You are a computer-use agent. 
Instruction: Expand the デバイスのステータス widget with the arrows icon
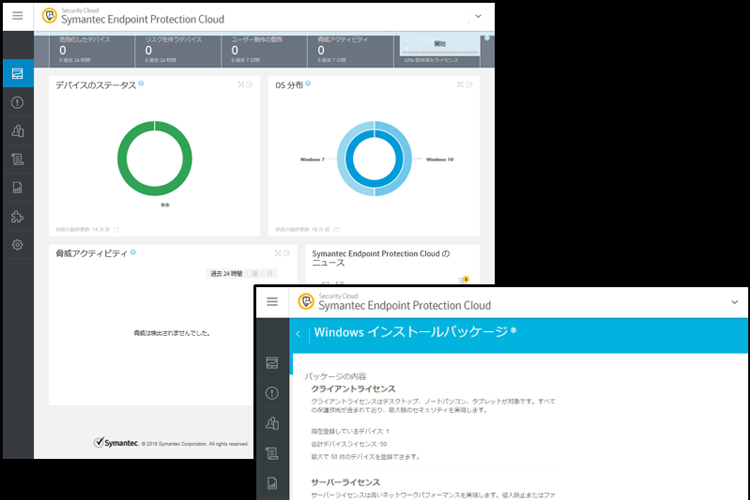coord(241,84)
